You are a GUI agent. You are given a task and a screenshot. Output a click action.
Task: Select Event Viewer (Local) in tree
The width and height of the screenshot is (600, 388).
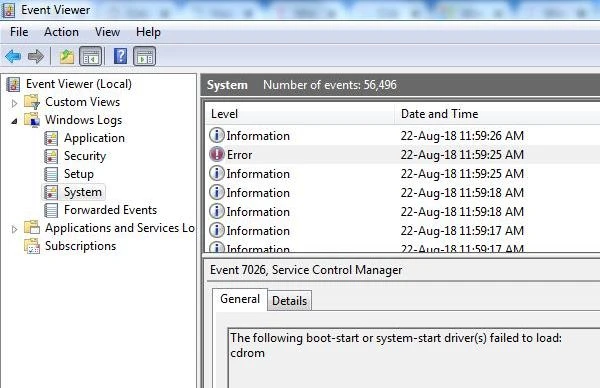[x=79, y=84]
